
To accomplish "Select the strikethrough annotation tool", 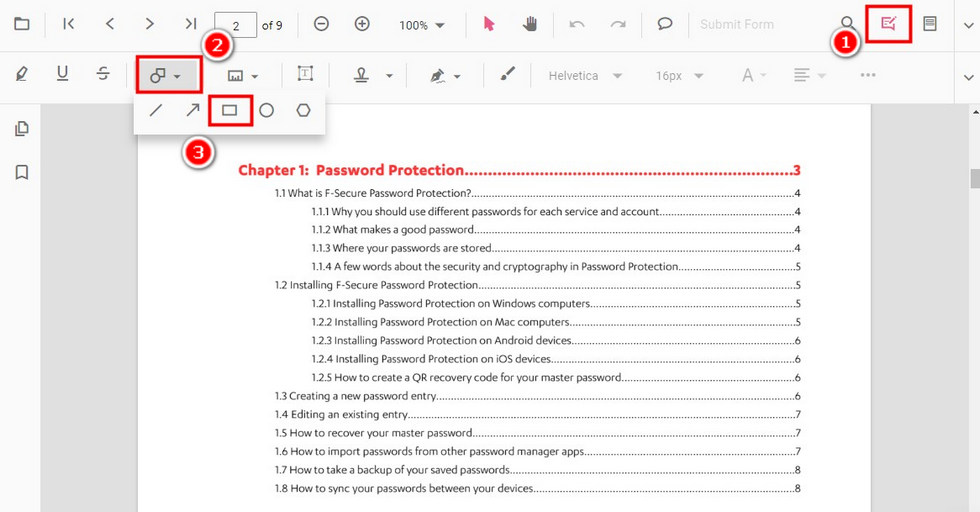I will tap(103, 74).
